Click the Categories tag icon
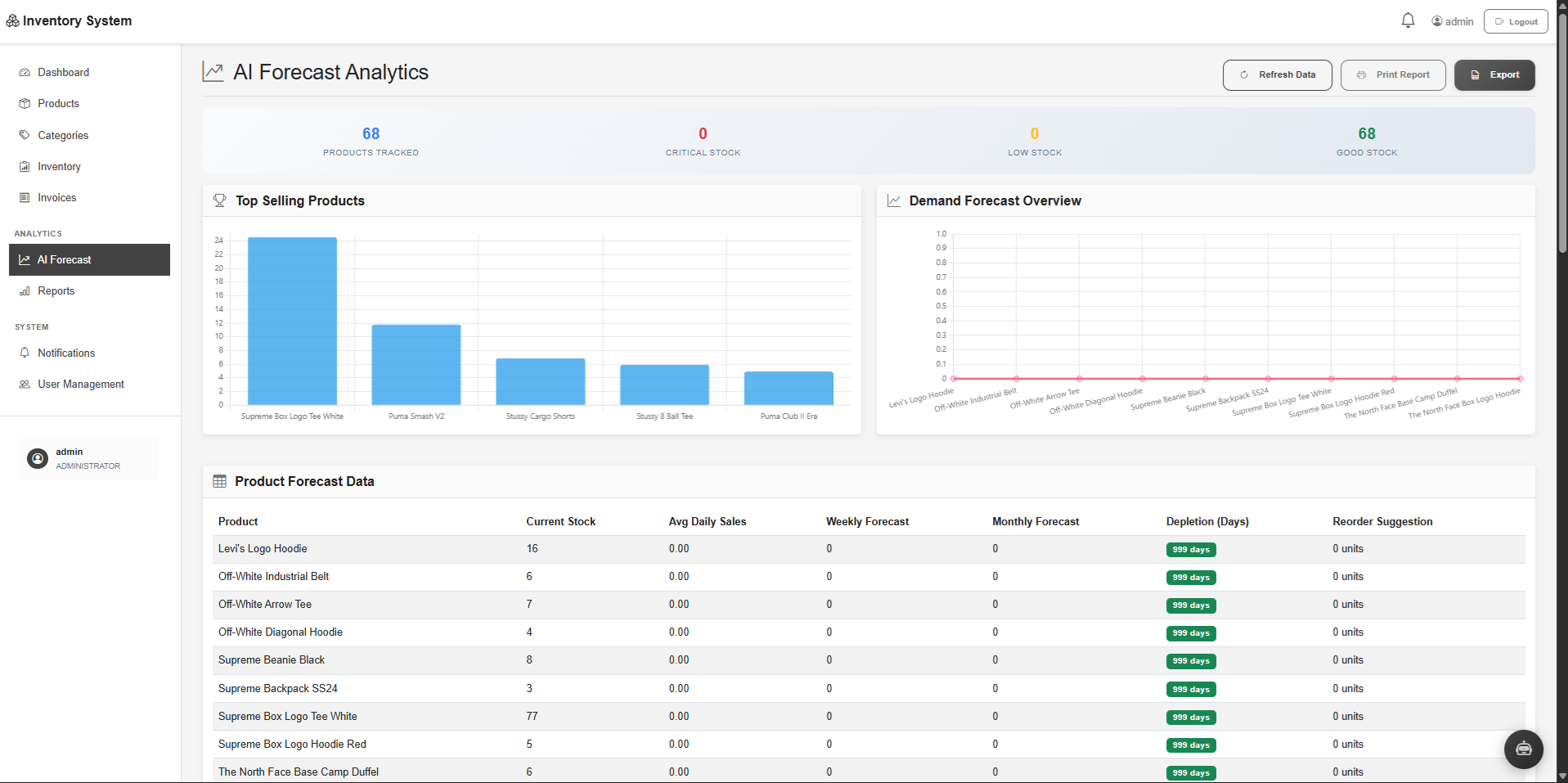 (25, 135)
